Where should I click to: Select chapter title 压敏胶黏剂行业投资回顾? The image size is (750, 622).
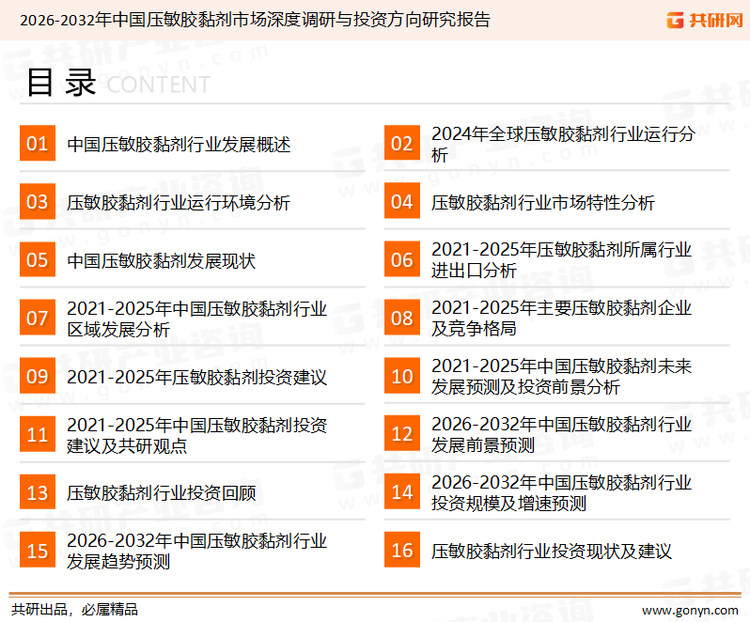tap(162, 493)
